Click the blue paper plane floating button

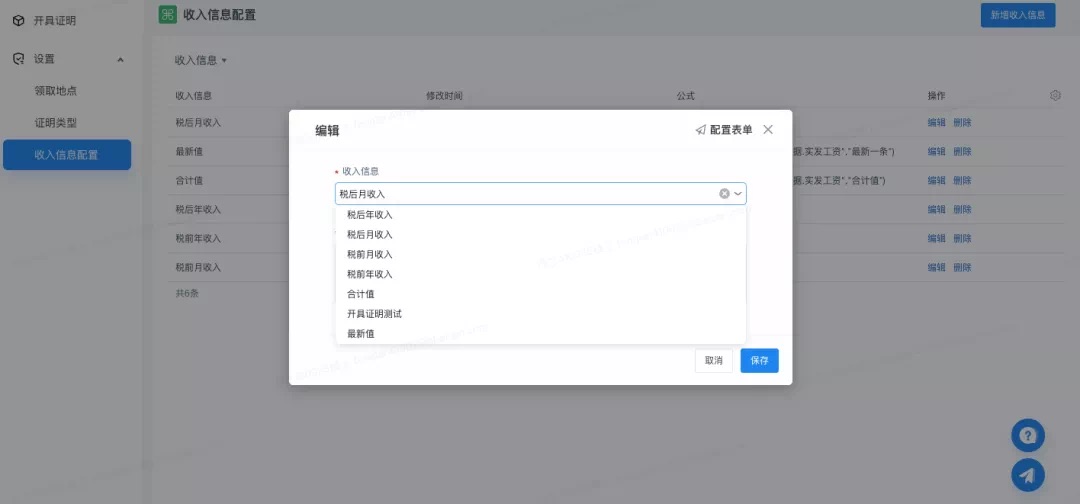[x=1028, y=475]
